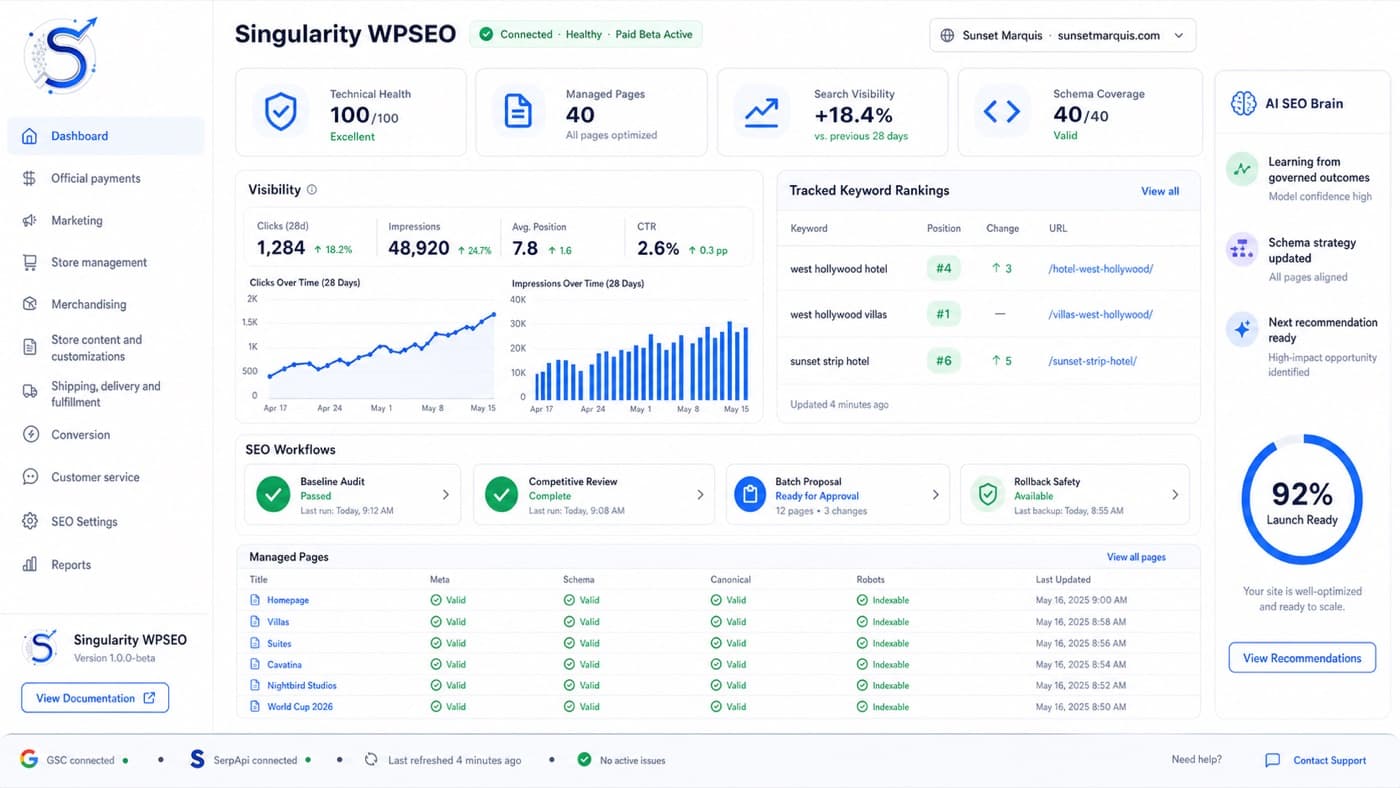Screen dimensions: 1400x788
Task: Click the Rollback Safety shield icon
Action: coord(988,494)
